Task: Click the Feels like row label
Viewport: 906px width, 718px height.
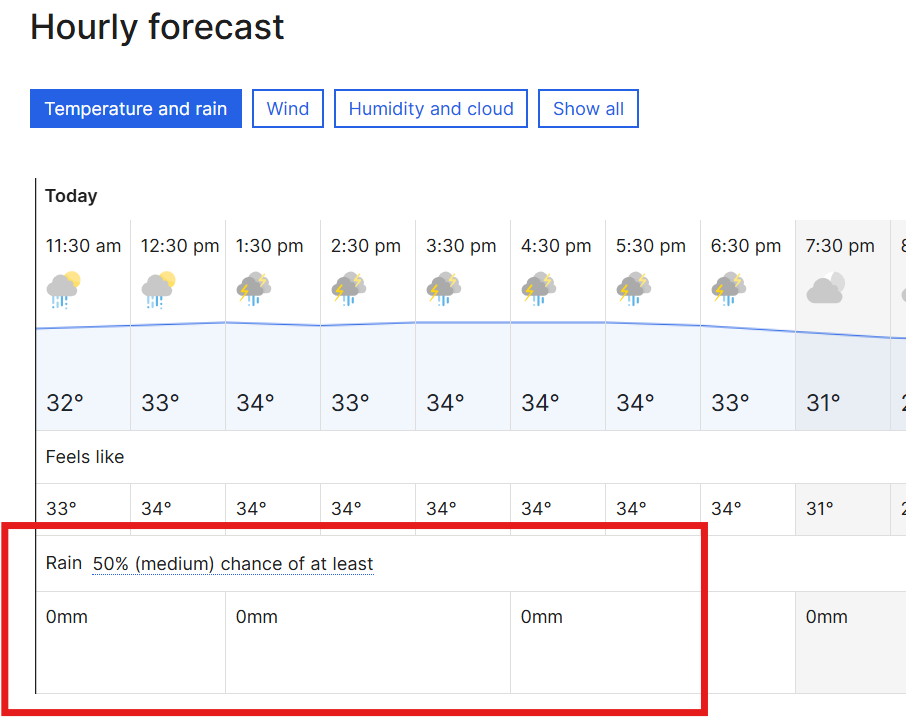Action: (85, 457)
